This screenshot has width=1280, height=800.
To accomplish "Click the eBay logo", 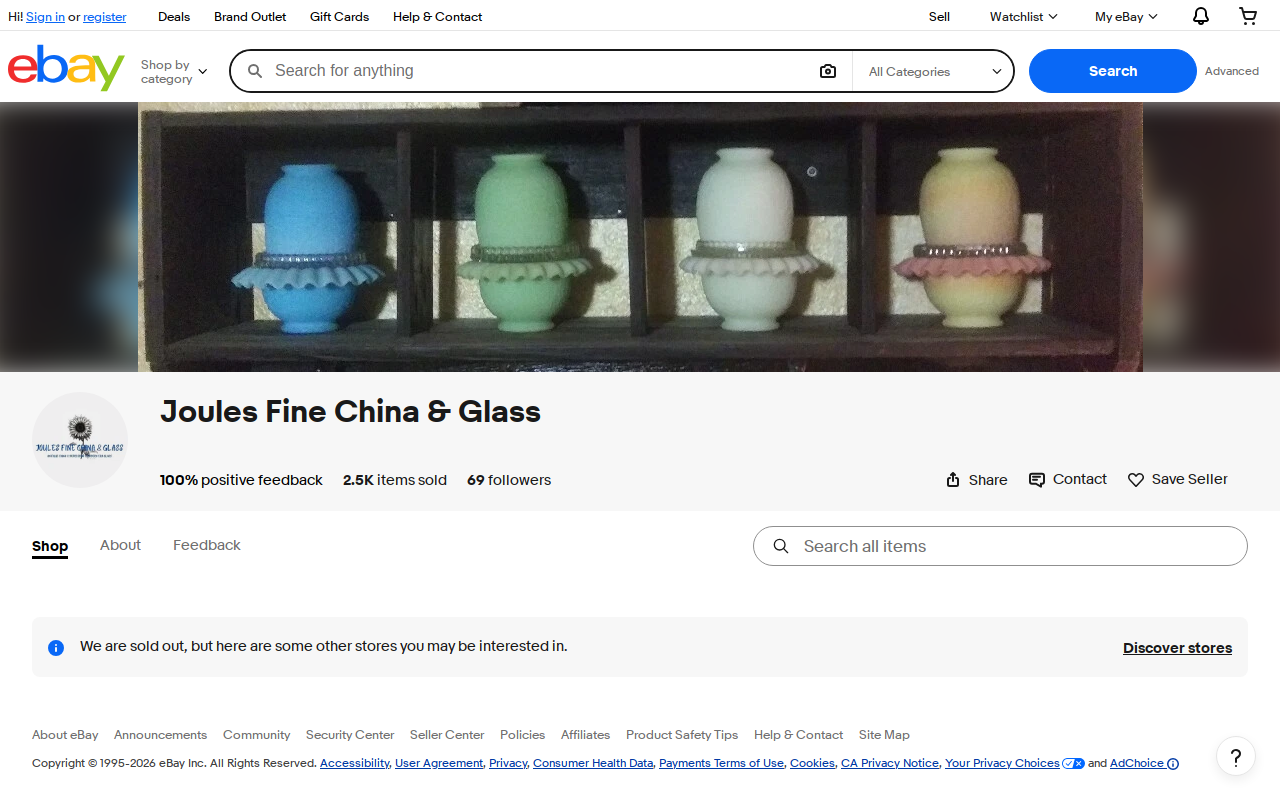I will (x=66, y=68).
